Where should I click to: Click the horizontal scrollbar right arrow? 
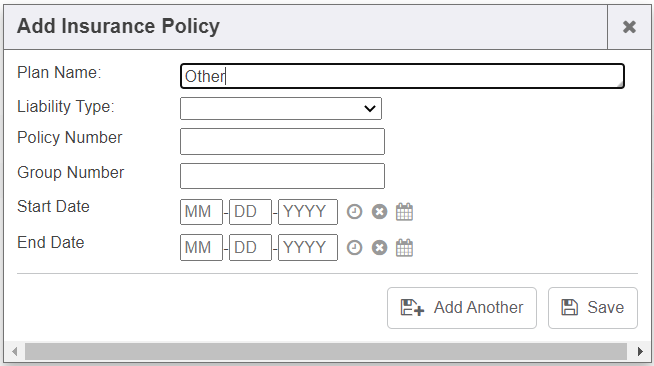[640, 351]
